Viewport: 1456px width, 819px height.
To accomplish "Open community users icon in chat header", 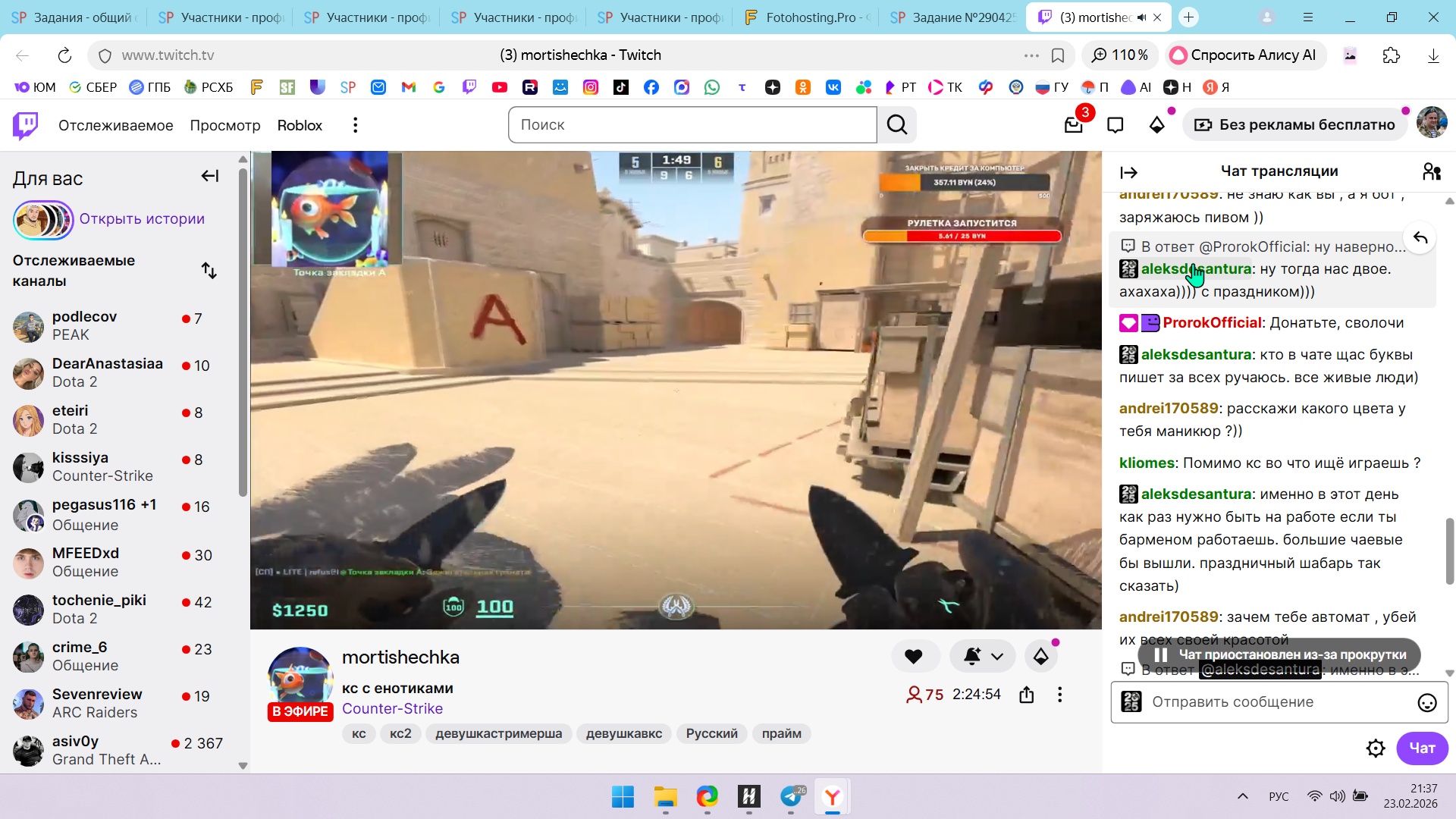I will tap(1431, 172).
